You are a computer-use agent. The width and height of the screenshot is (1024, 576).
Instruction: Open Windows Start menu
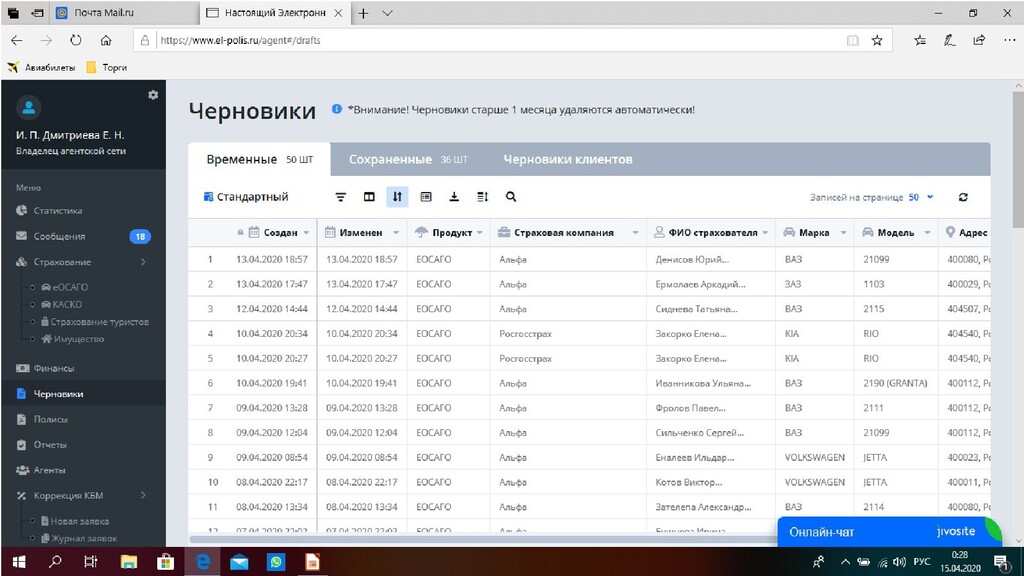19,562
